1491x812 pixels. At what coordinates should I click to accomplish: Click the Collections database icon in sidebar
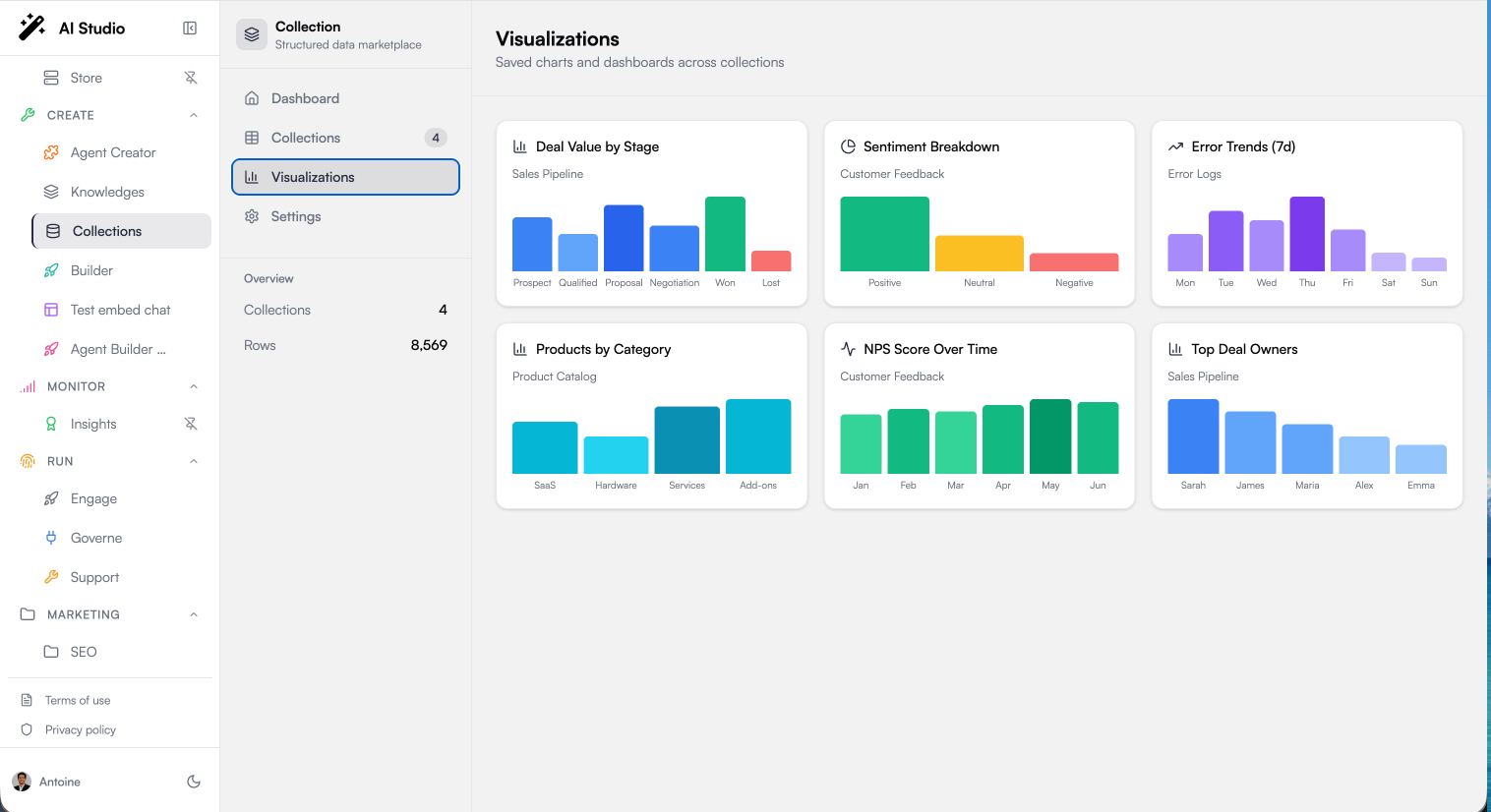(x=53, y=231)
